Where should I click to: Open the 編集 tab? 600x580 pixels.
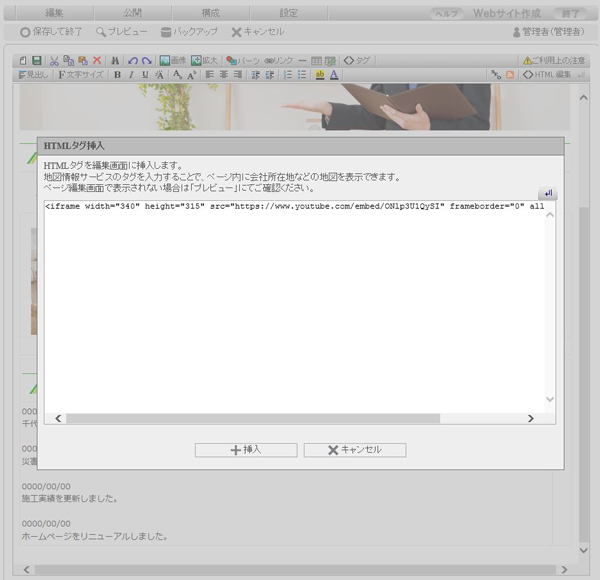pos(54,13)
